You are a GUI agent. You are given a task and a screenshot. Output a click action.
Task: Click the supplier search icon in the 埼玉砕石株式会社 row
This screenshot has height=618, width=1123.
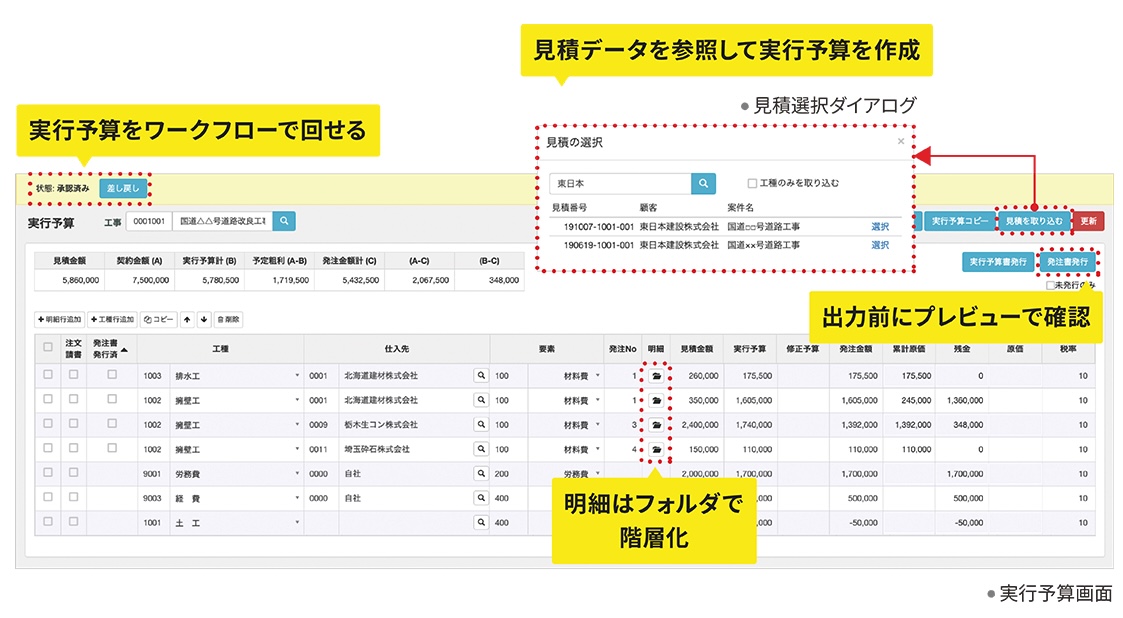coord(481,449)
